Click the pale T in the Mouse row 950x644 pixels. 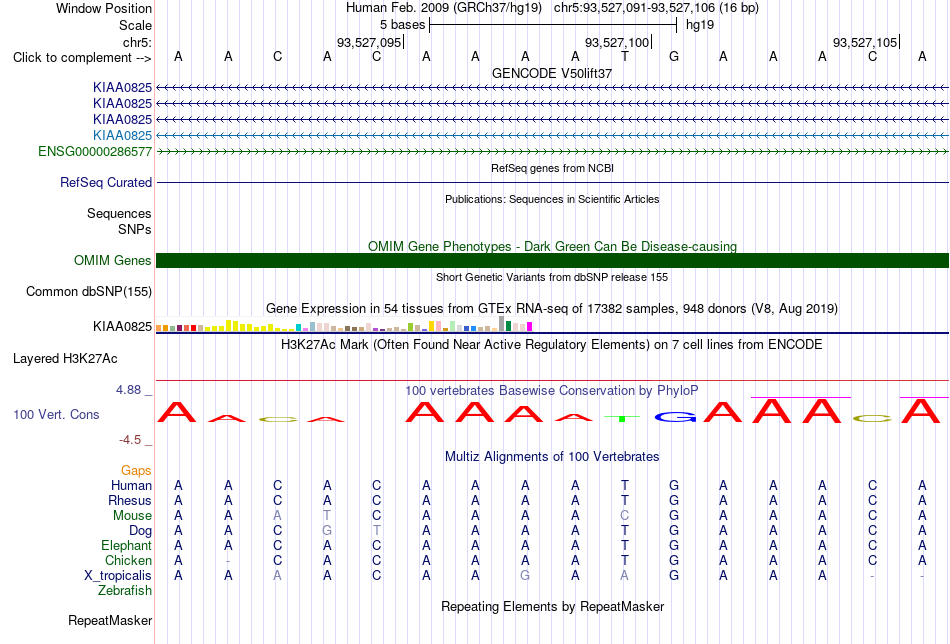327,516
